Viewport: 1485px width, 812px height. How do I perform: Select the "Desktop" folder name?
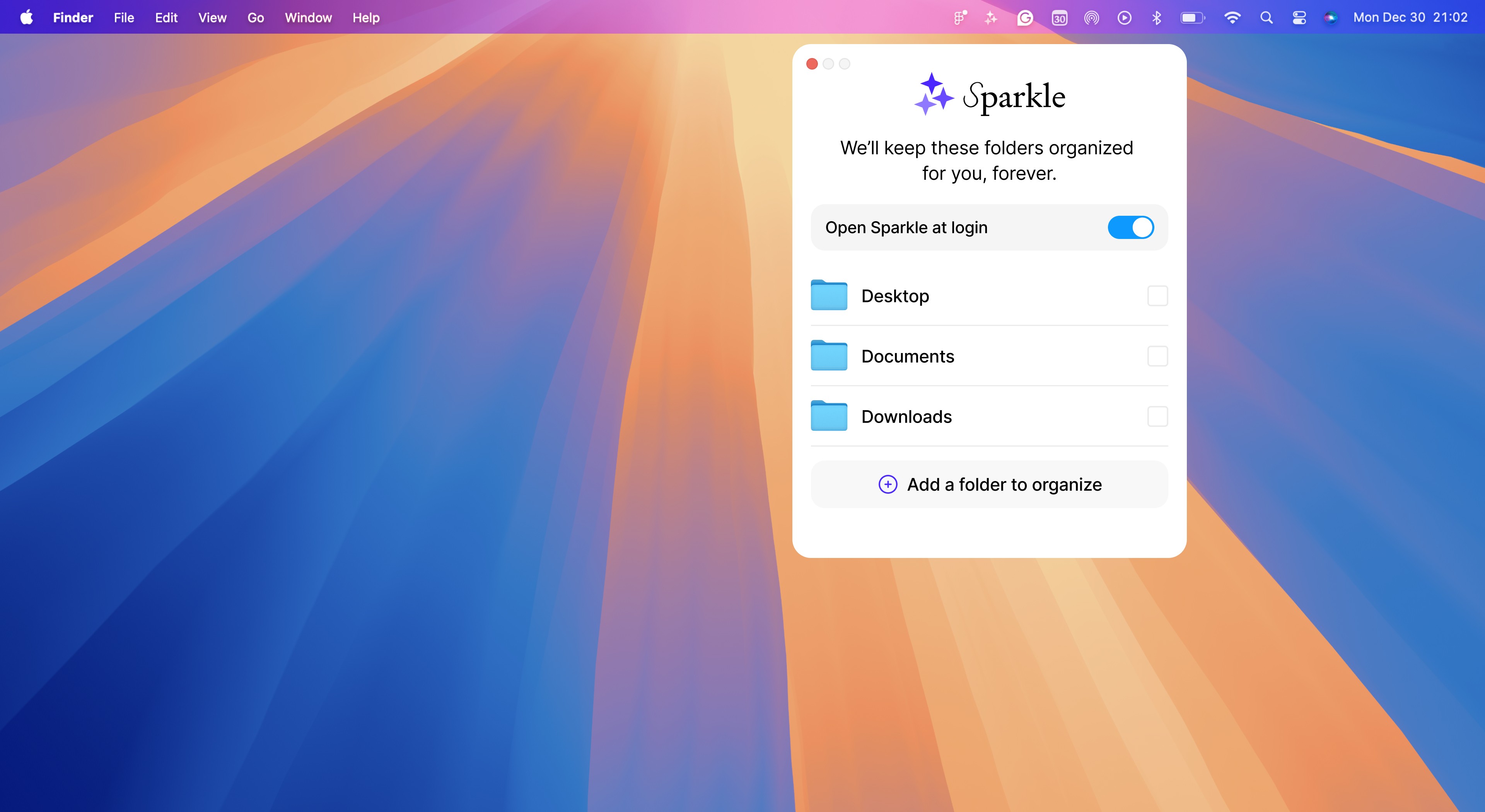[895, 296]
